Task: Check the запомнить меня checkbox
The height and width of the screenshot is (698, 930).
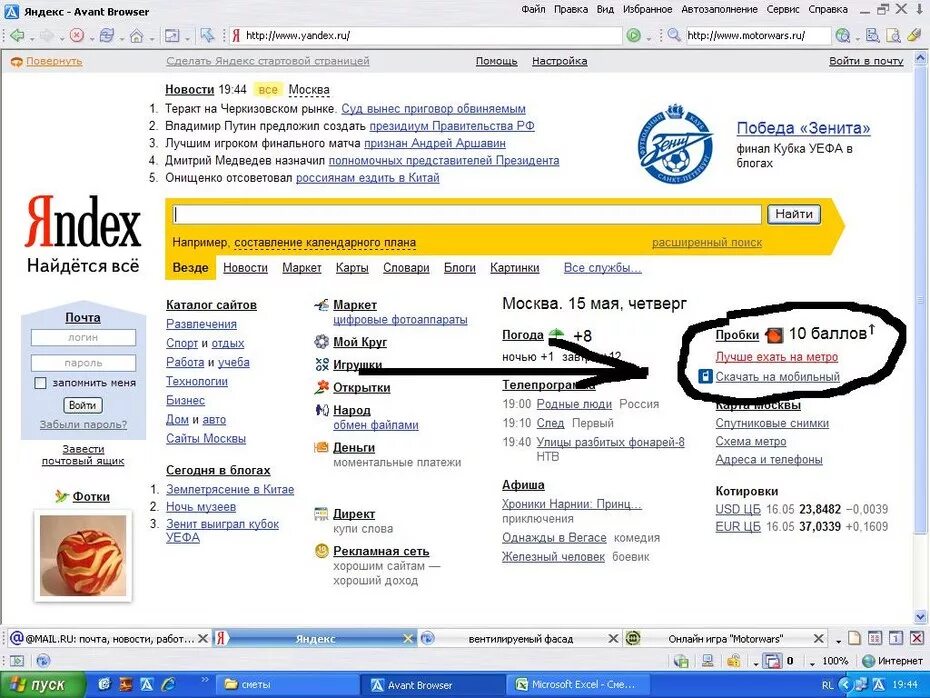Action: 40,383
